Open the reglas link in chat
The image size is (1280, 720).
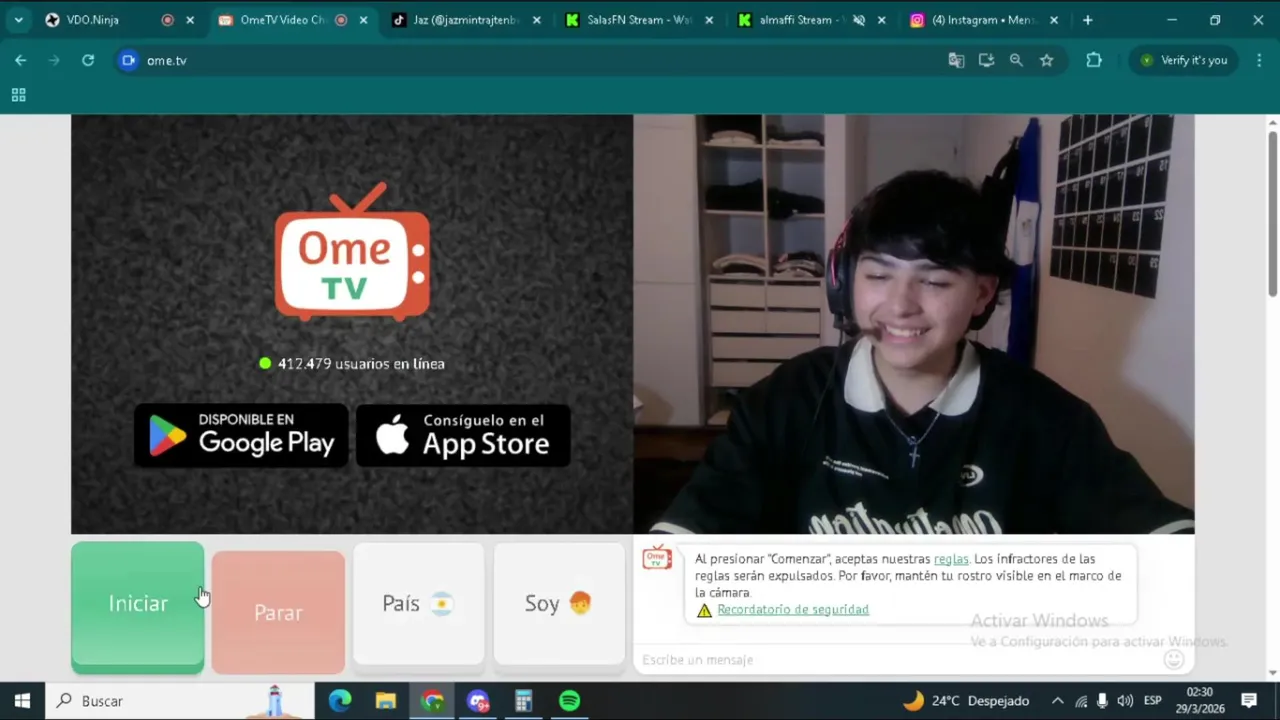[x=951, y=559]
